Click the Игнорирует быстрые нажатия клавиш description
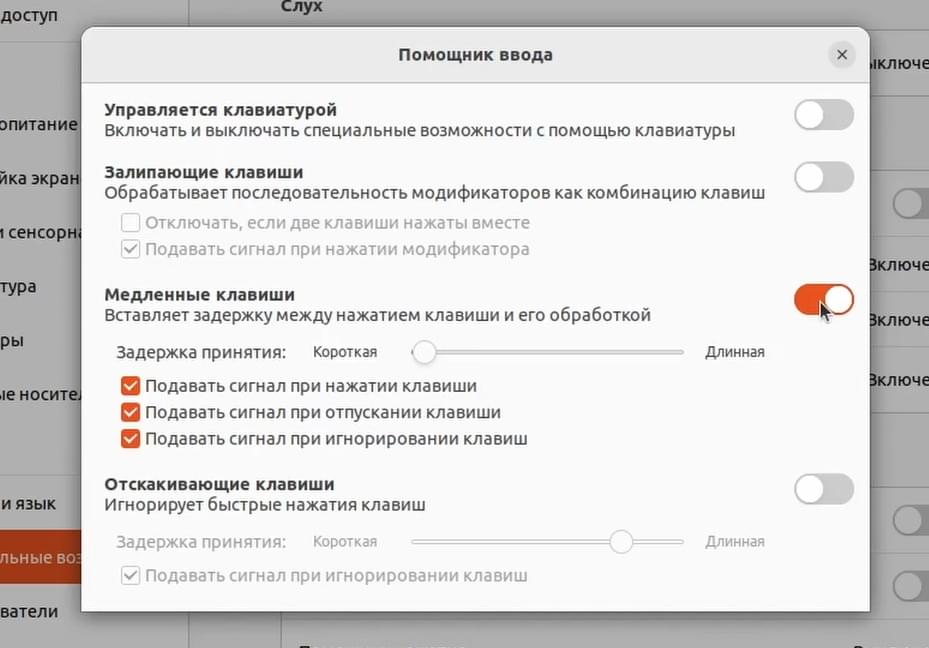This screenshot has height=648, width=929. point(265,505)
